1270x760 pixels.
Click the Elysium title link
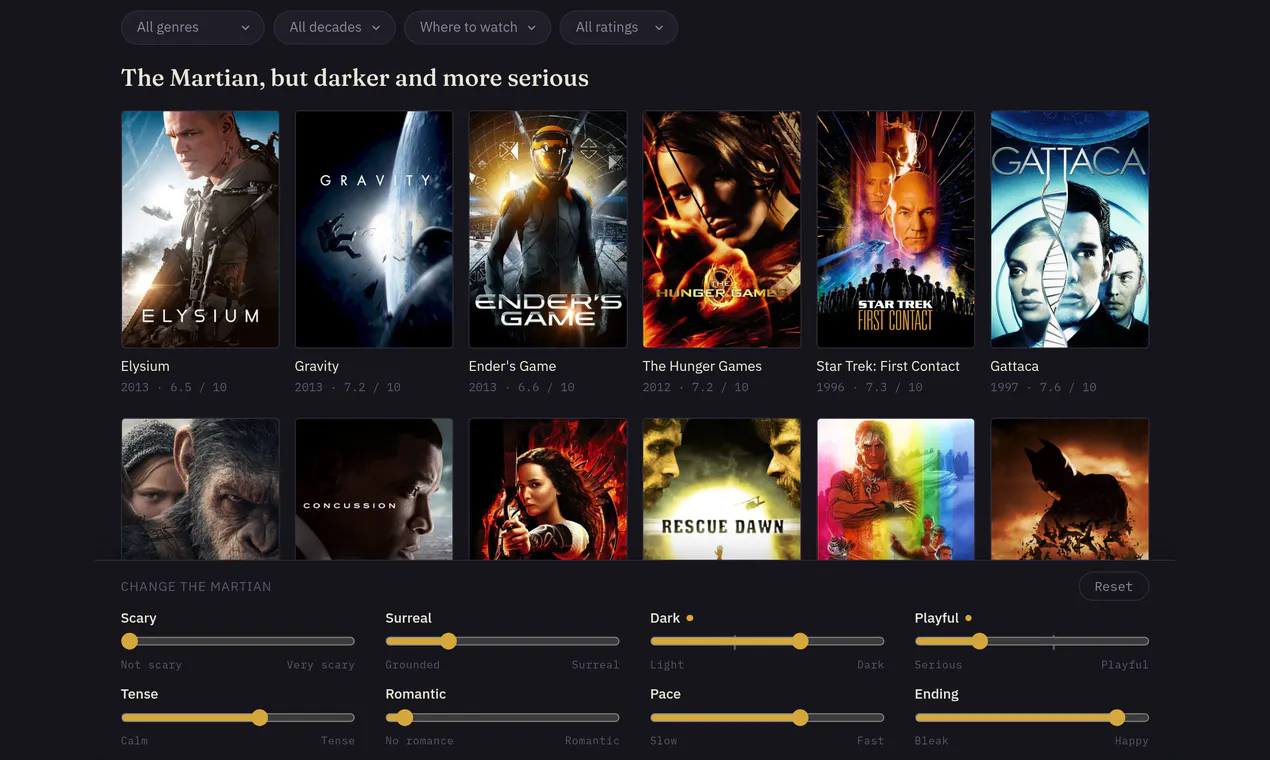tap(145, 366)
